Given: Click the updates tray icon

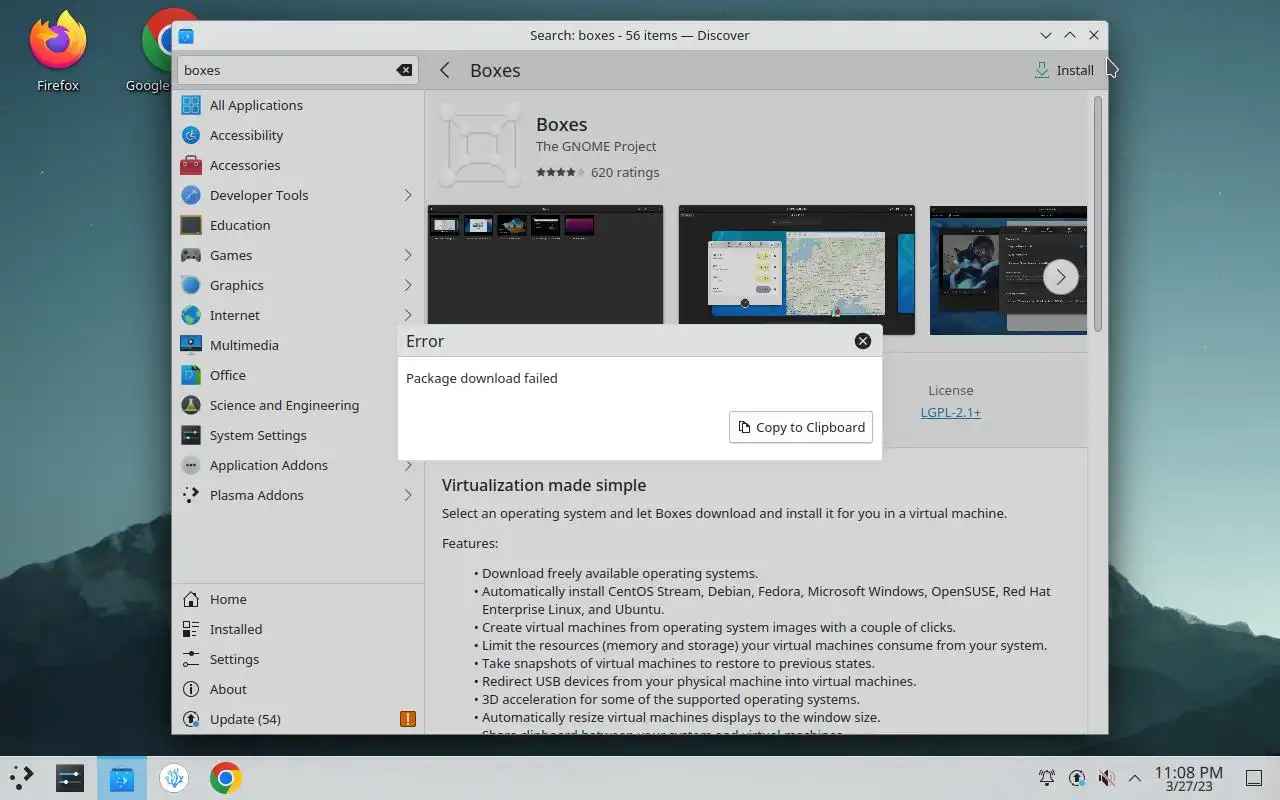Looking at the screenshot, I should coord(1076,778).
